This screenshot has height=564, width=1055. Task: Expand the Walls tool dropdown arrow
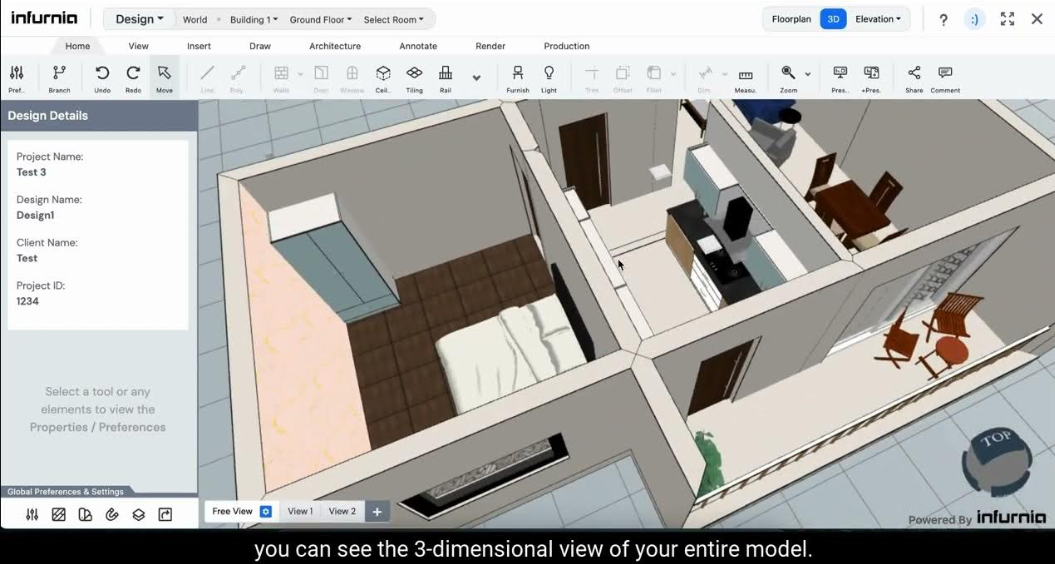[300, 74]
